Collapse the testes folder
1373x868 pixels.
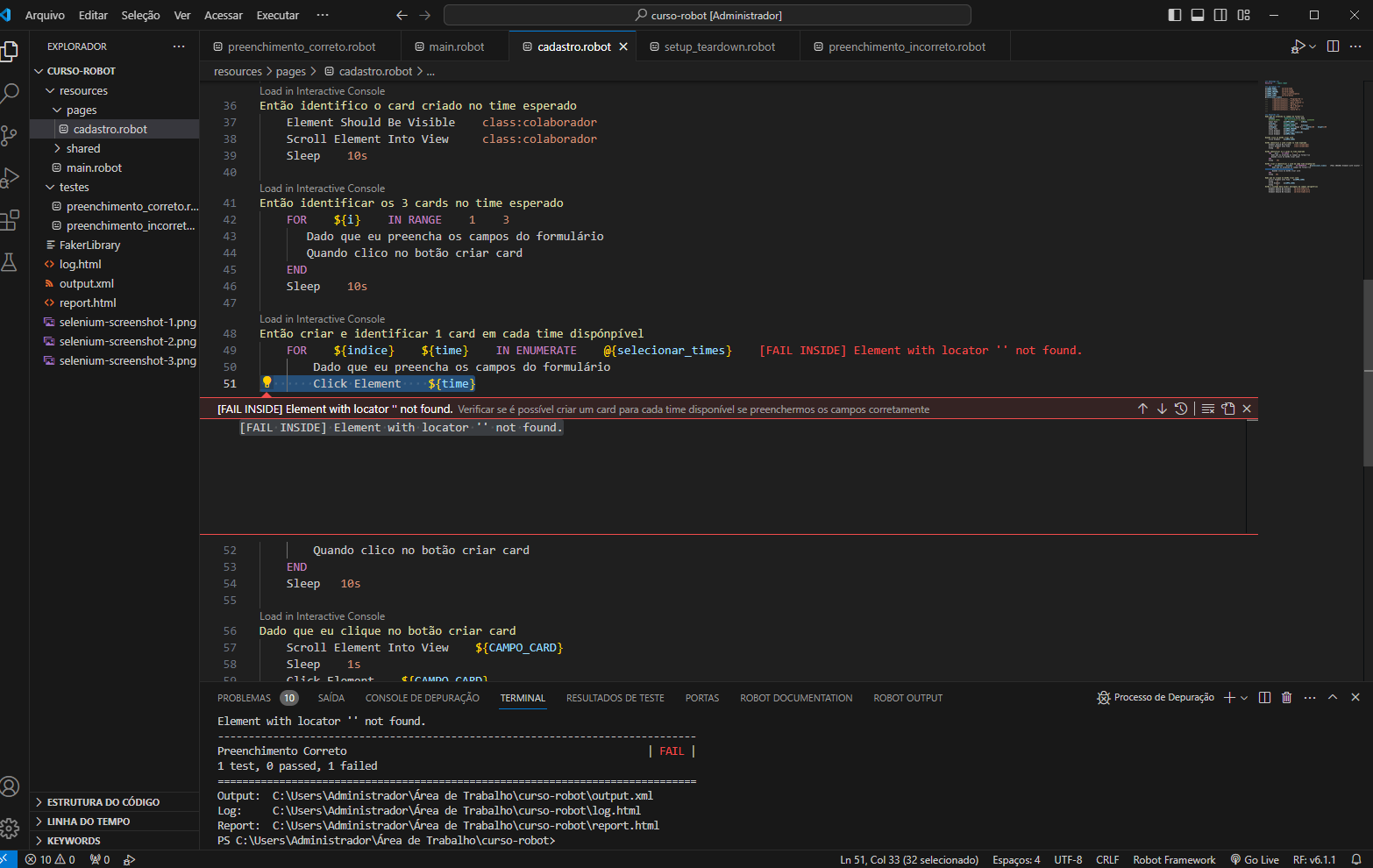tap(114, 187)
